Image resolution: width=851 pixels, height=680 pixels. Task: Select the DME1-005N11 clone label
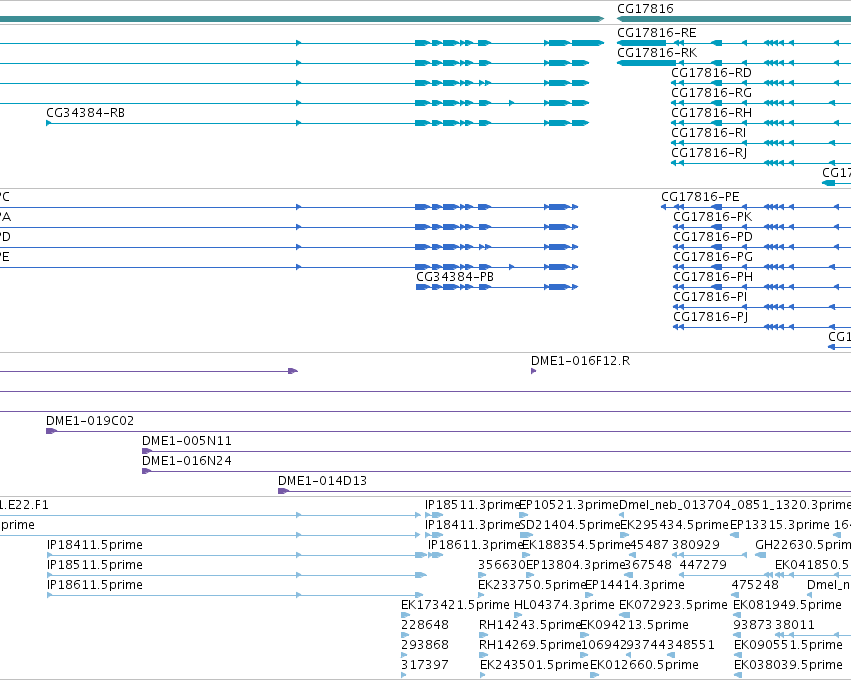coord(187,441)
